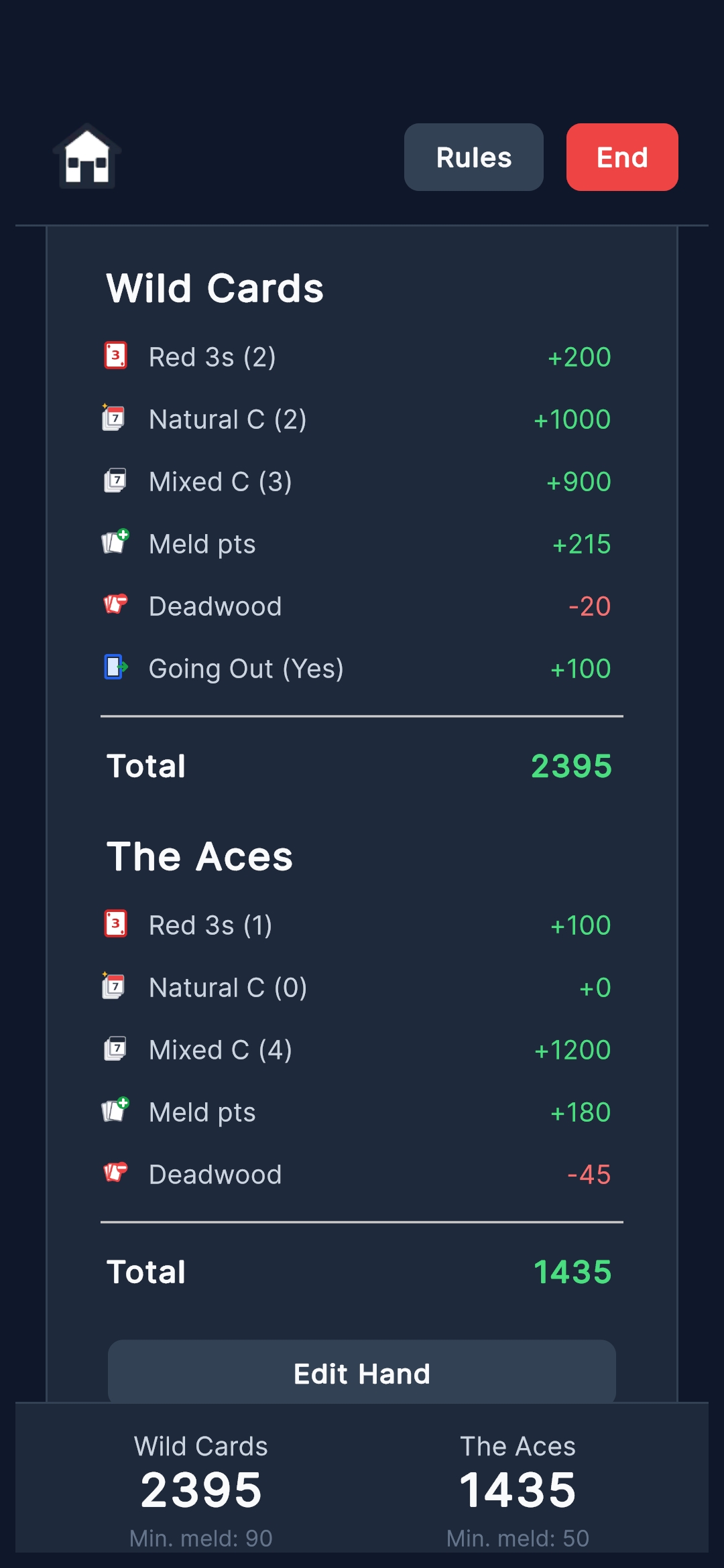Click The Aces Natural Canasta icon
Viewport: 724px width, 1568px height.
[x=115, y=986]
